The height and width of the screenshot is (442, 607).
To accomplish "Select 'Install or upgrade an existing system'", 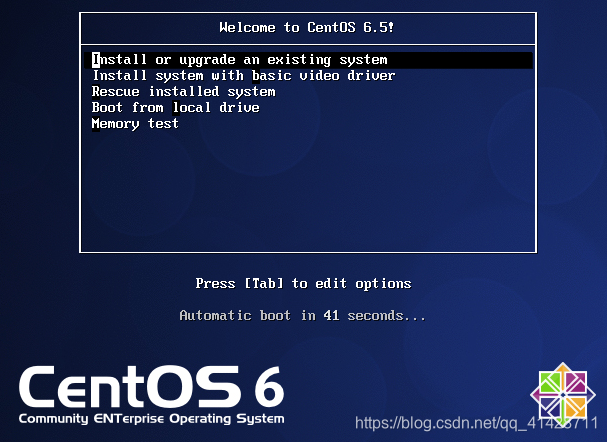I will (308, 60).
